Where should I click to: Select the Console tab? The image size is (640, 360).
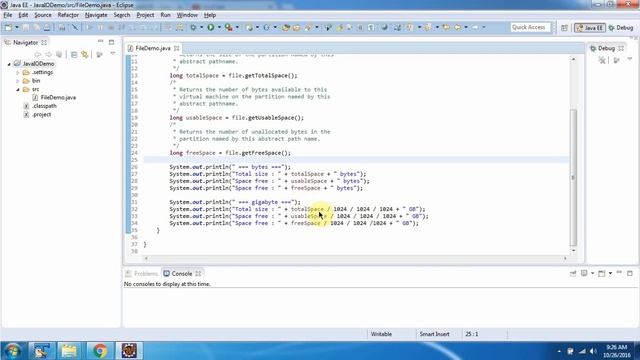181,273
